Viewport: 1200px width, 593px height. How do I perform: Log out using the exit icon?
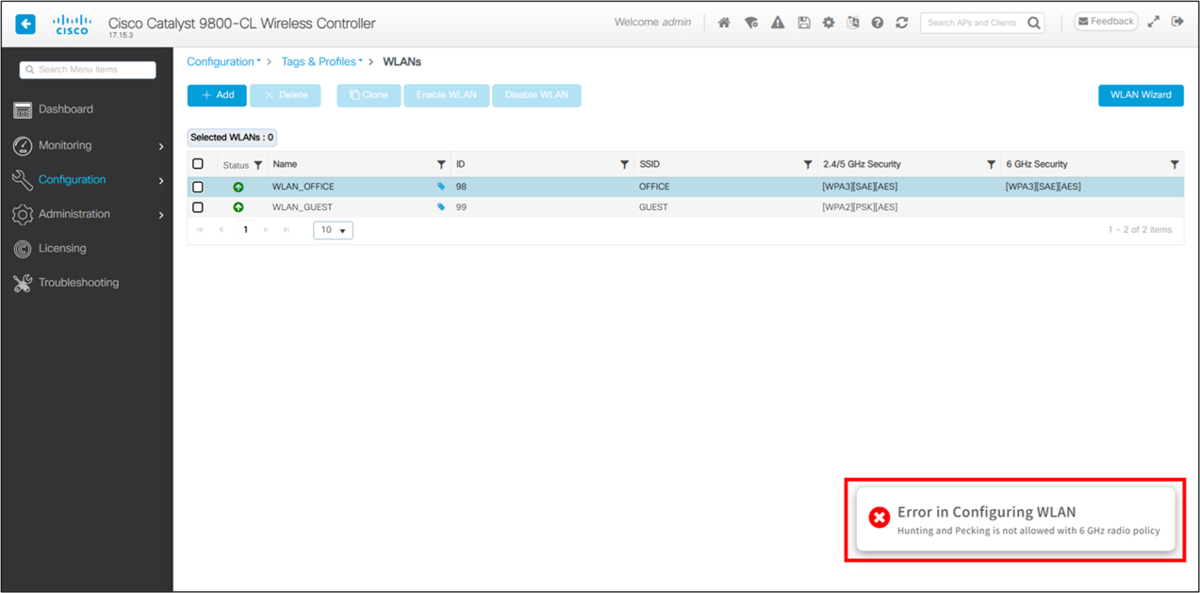[x=1178, y=22]
